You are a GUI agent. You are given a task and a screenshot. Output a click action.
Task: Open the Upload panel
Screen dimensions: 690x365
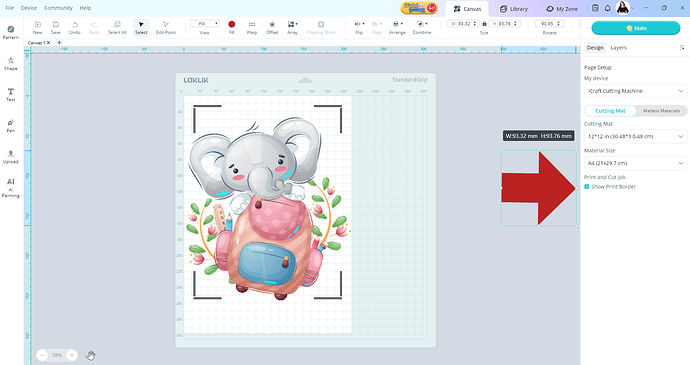click(11, 156)
